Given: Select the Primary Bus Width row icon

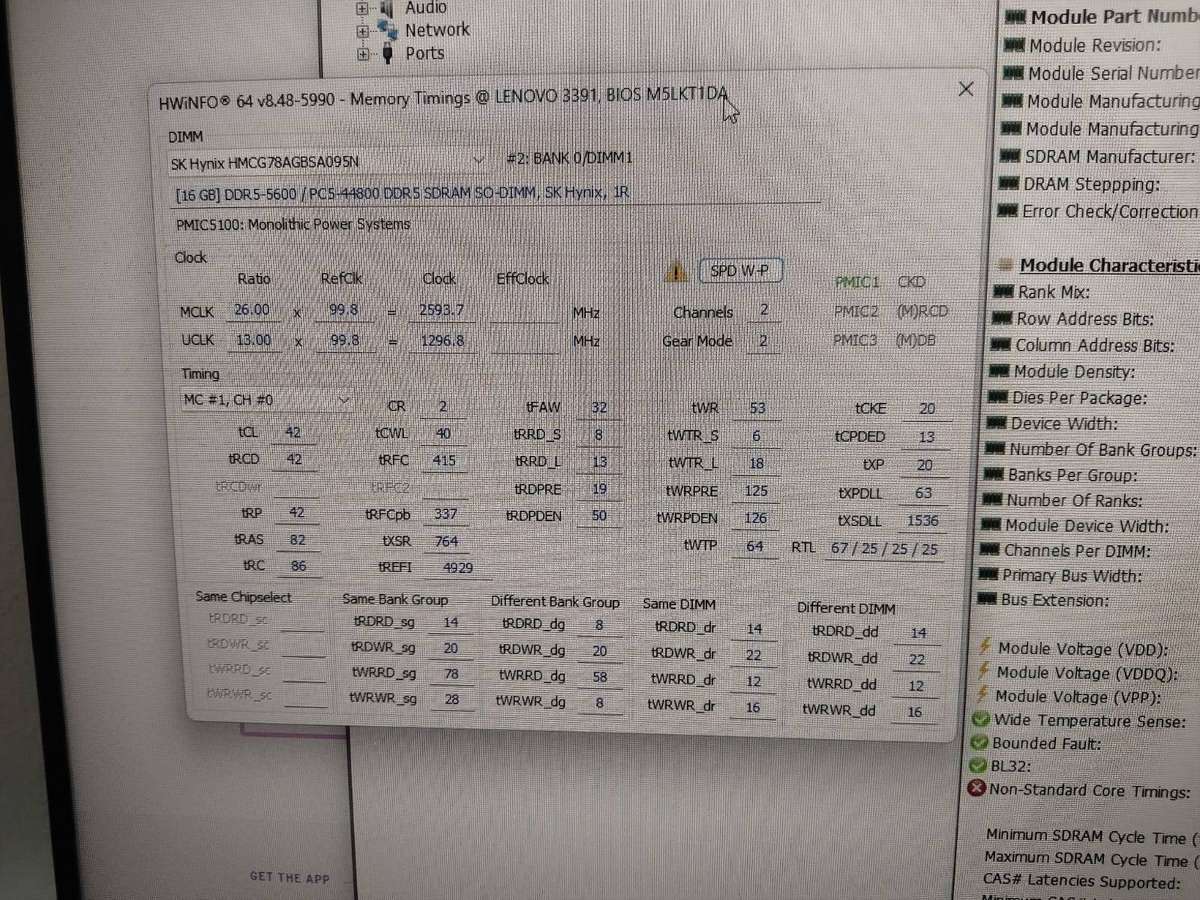Looking at the screenshot, I should point(989,575).
